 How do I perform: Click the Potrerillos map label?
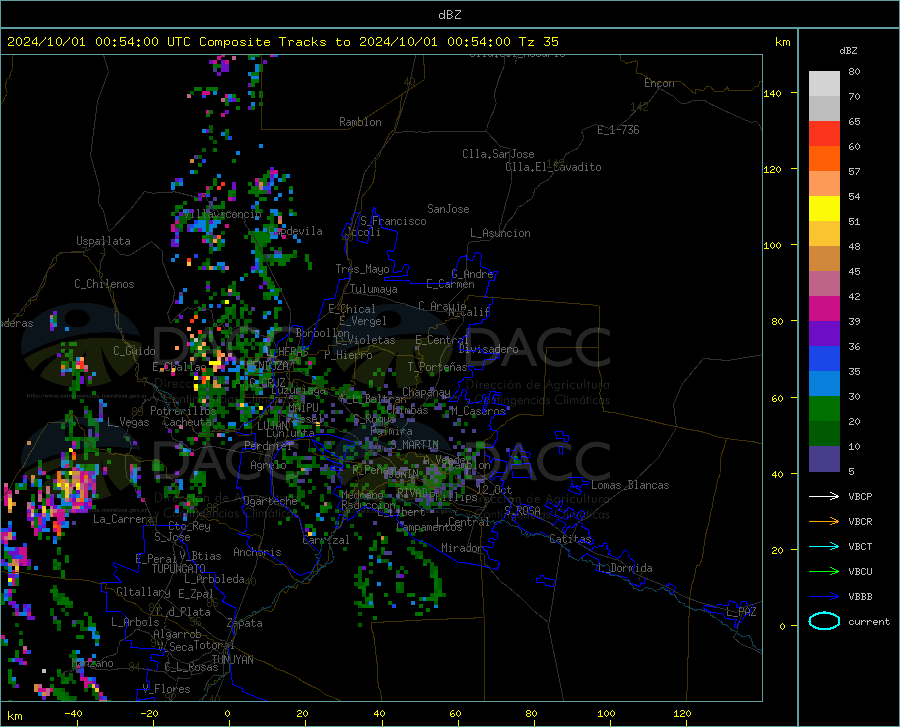click(183, 411)
